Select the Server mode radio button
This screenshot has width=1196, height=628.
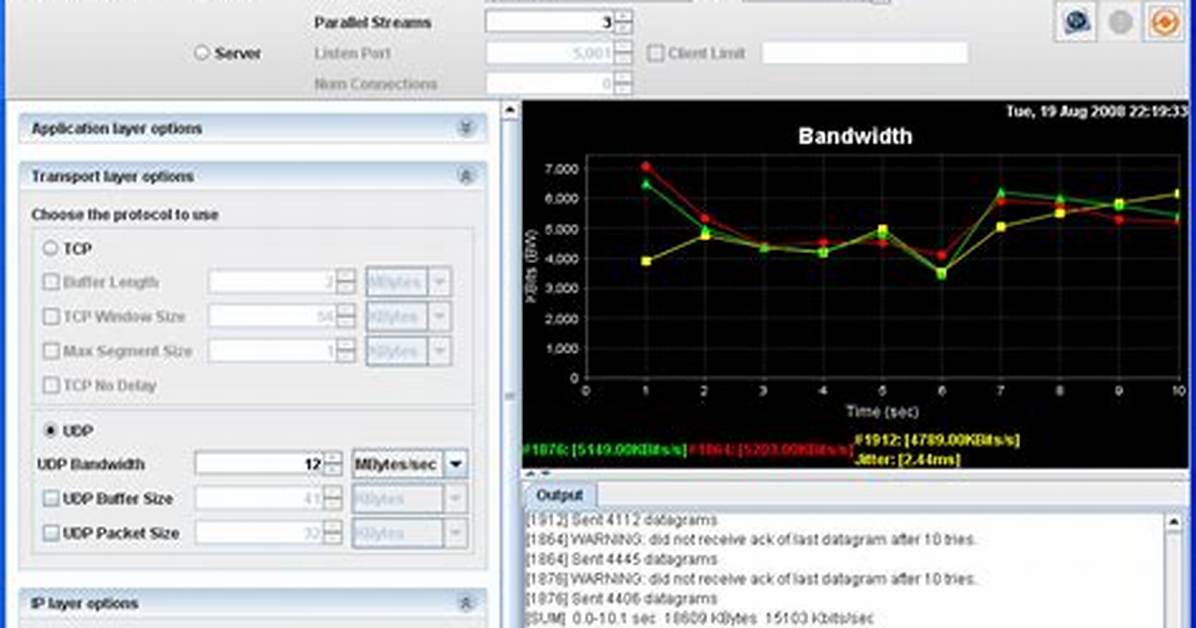coord(201,53)
